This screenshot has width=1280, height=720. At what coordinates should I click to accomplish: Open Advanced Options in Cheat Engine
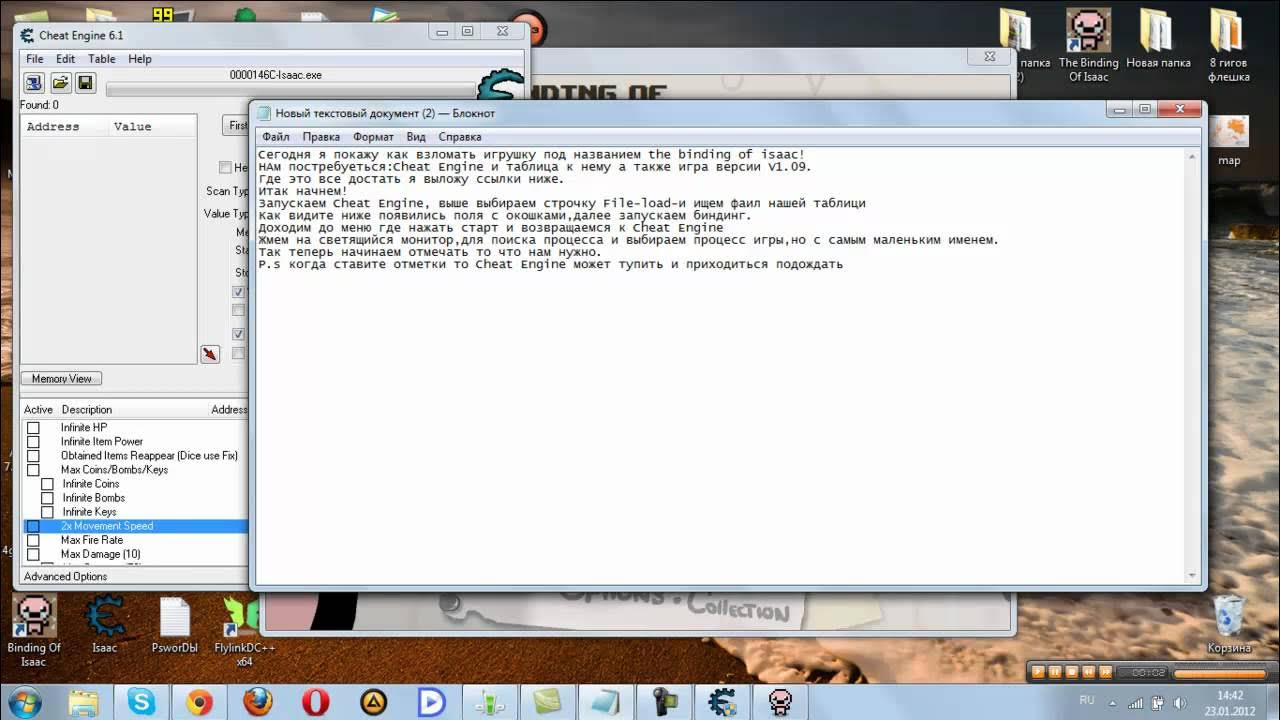pyautogui.click(x=65, y=577)
